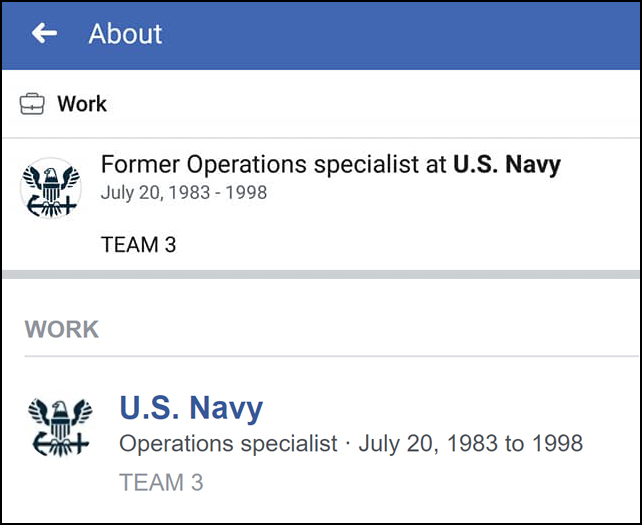Image resolution: width=642 pixels, height=525 pixels.
Task: Click the gray TEAM 3 description
Action: coord(161,482)
